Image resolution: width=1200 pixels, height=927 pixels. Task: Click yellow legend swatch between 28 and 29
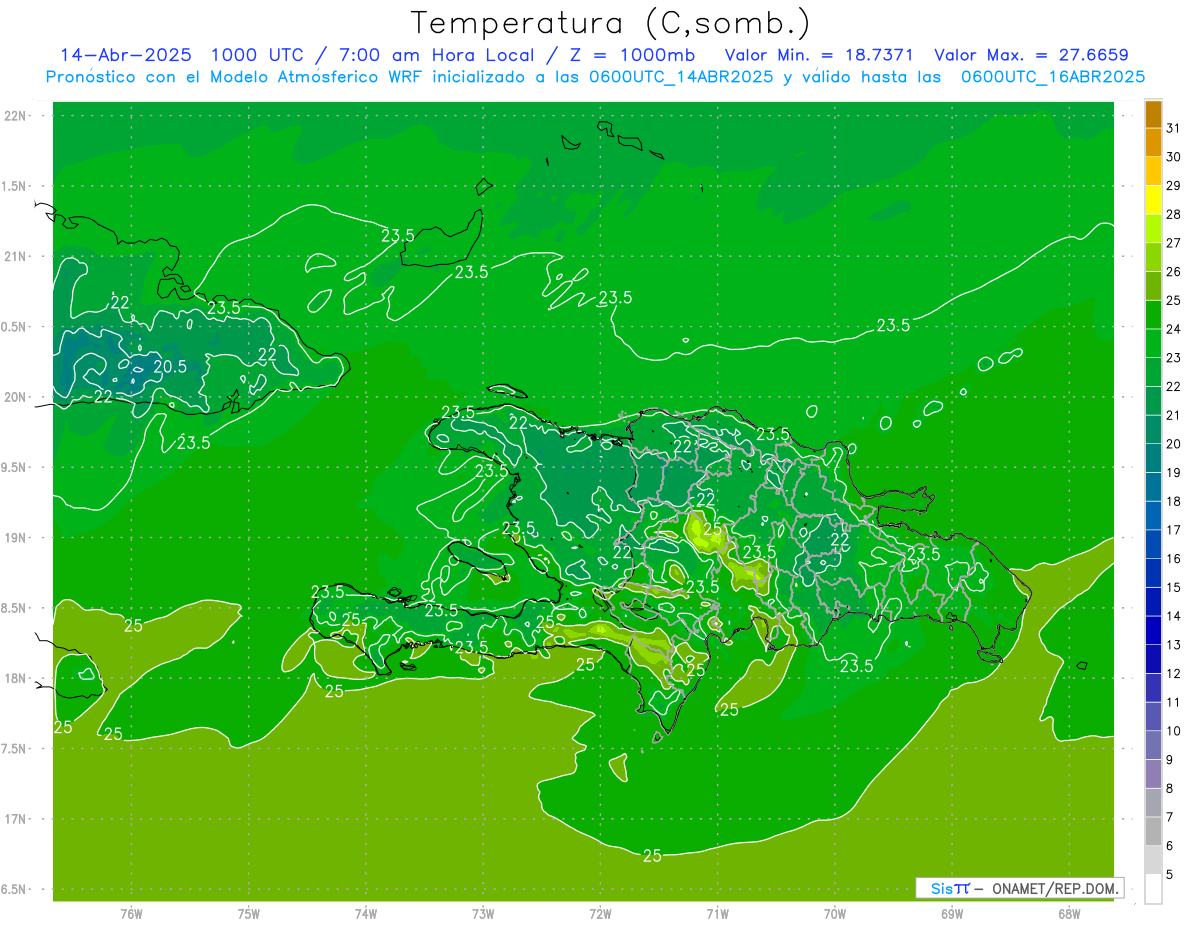1153,200
